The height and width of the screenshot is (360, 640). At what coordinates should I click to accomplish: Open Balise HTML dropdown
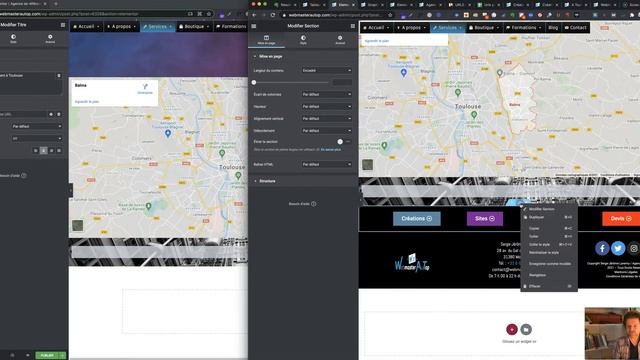point(327,164)
